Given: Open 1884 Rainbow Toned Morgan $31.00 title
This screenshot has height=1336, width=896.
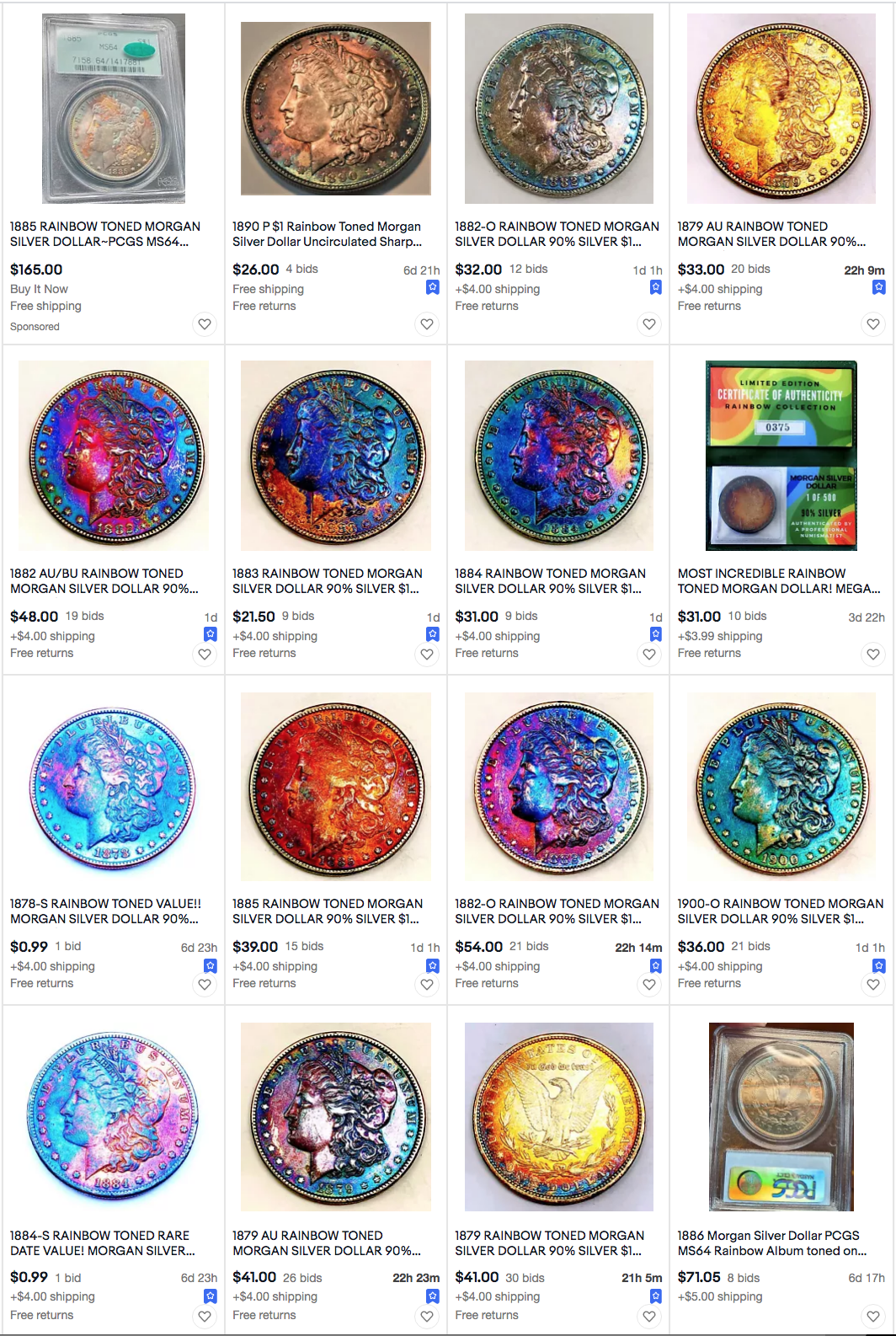Looking at the screenshot, I should tap(551, 581).
